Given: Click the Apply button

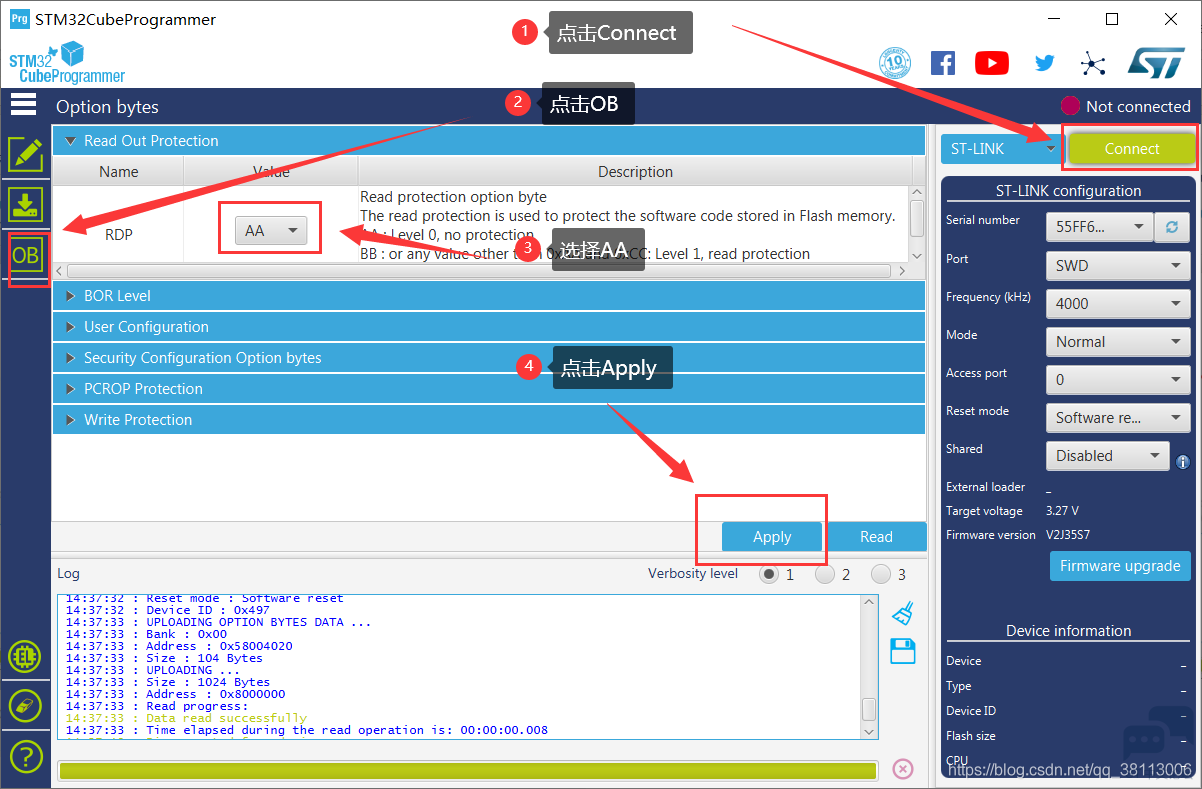Looking at the screenshot, I should click(772, 537).
